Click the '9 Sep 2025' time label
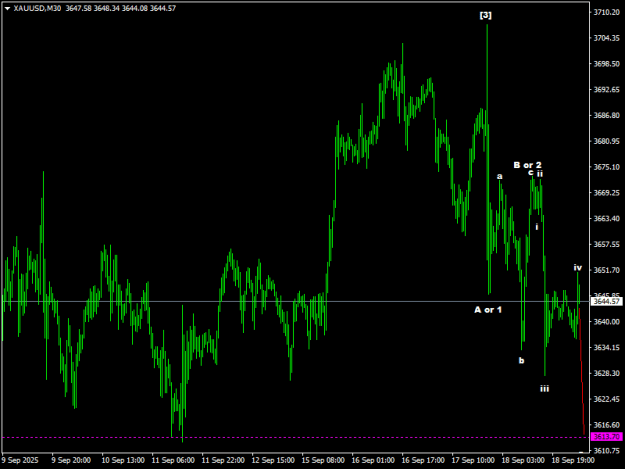The image size is (625, 469). click(20, 460)
